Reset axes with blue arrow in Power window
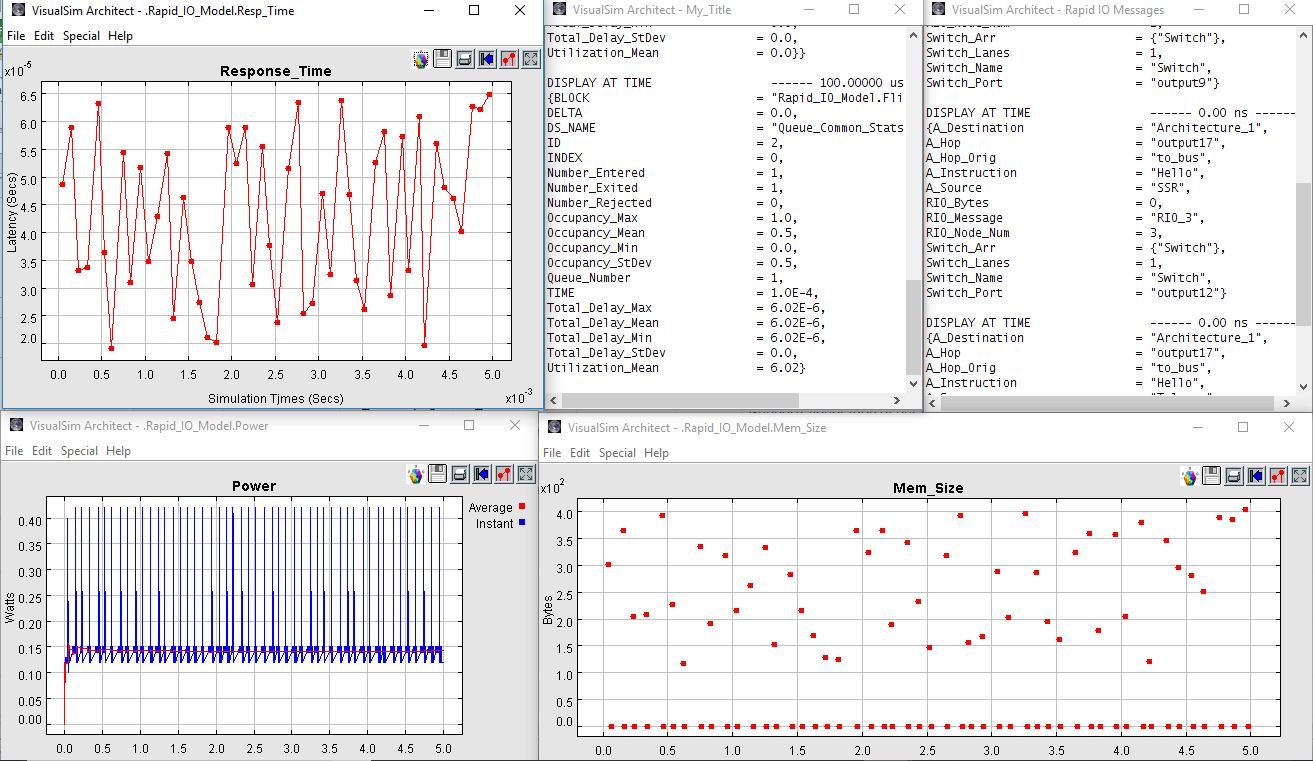 pos(482,473)
